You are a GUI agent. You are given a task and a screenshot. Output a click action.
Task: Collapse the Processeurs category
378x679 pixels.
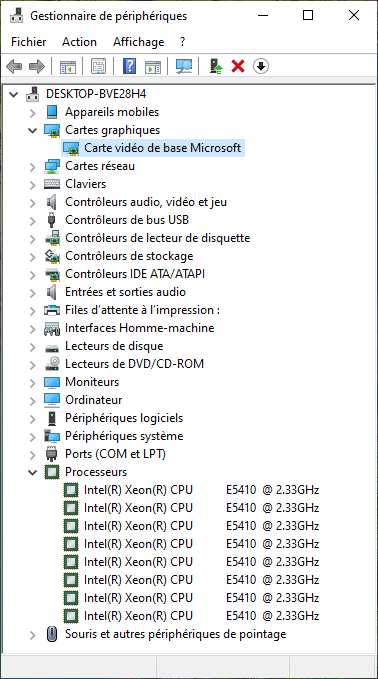pyautogui.click(x=33, y=472)
